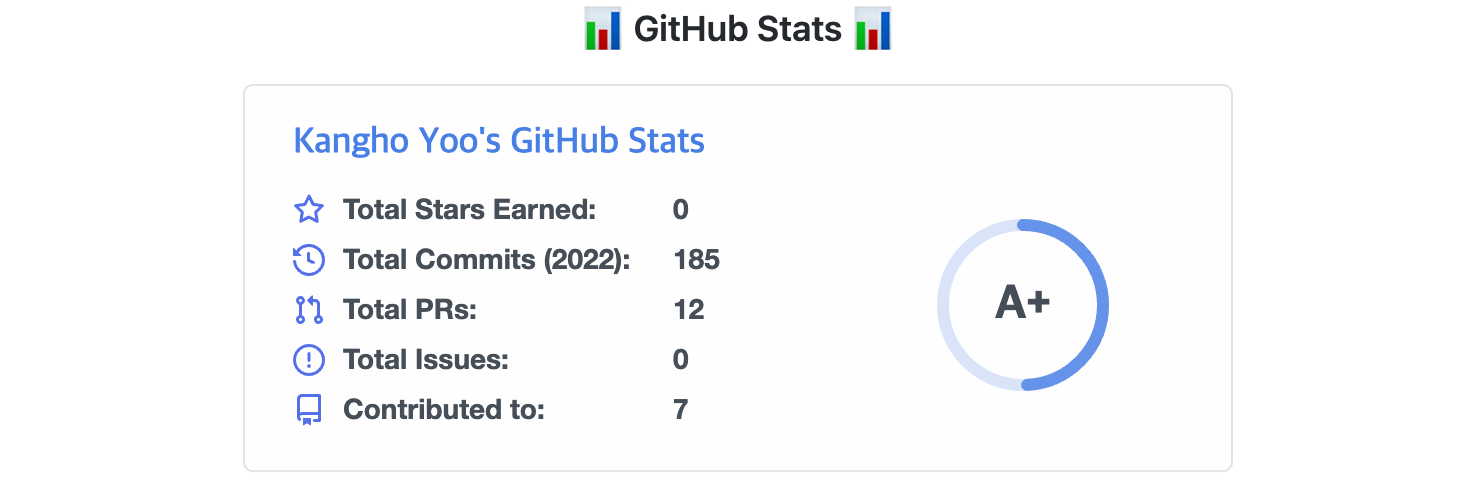Select the Total PRs label
The image size is (1468, 494).
point(410,310)
